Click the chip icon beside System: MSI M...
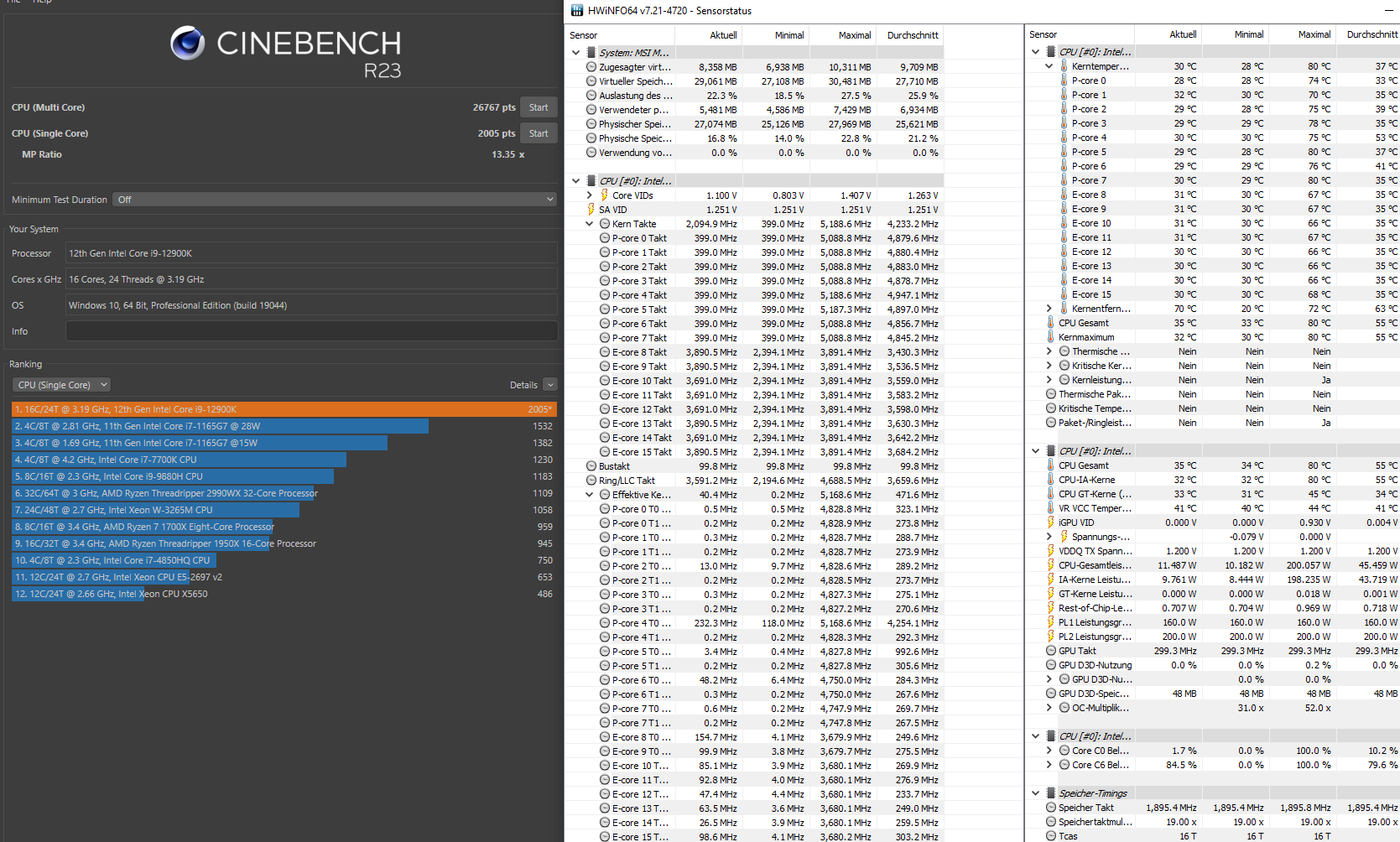 coord(591,53)
